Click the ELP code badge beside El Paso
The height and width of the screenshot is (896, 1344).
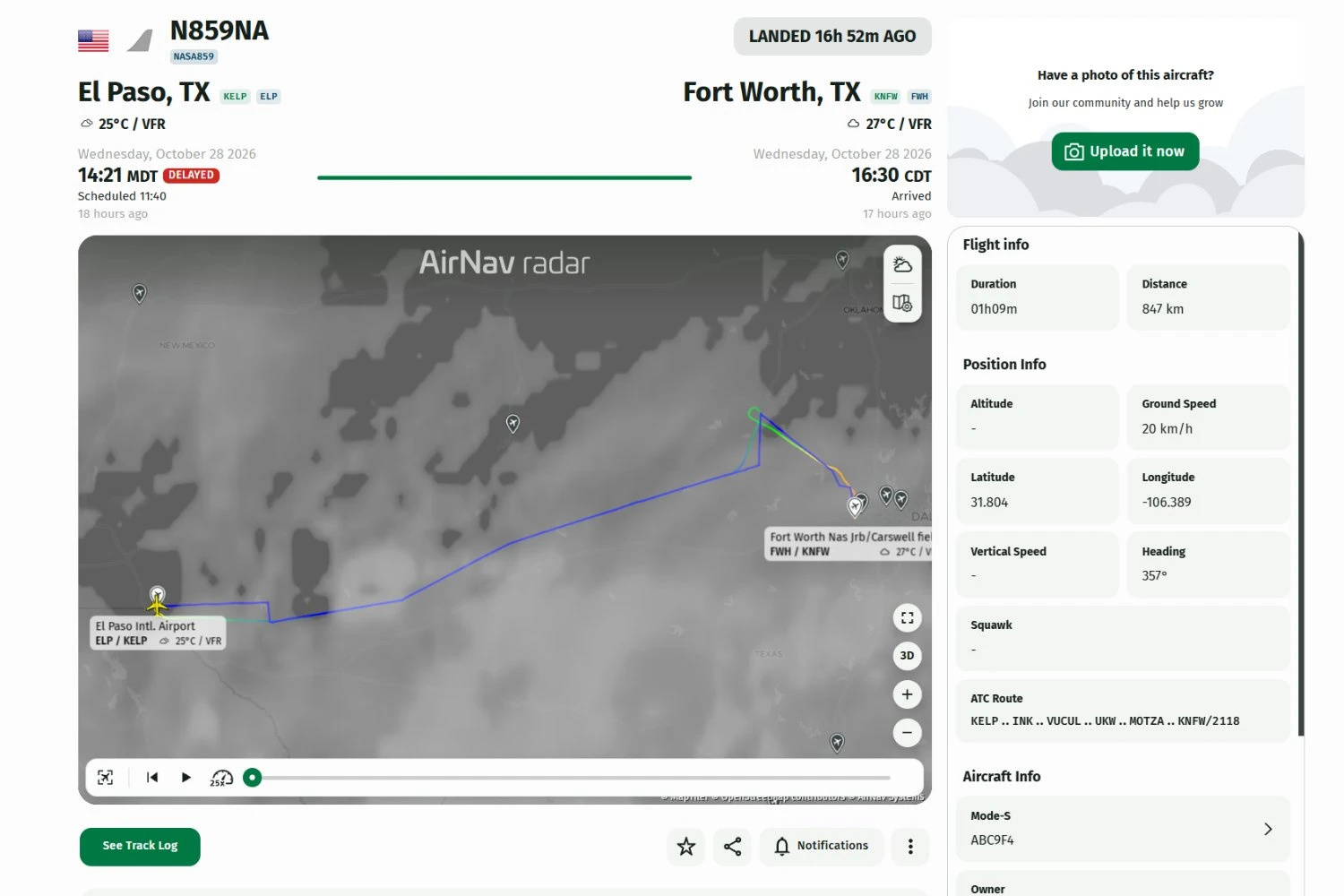(269, 97)
